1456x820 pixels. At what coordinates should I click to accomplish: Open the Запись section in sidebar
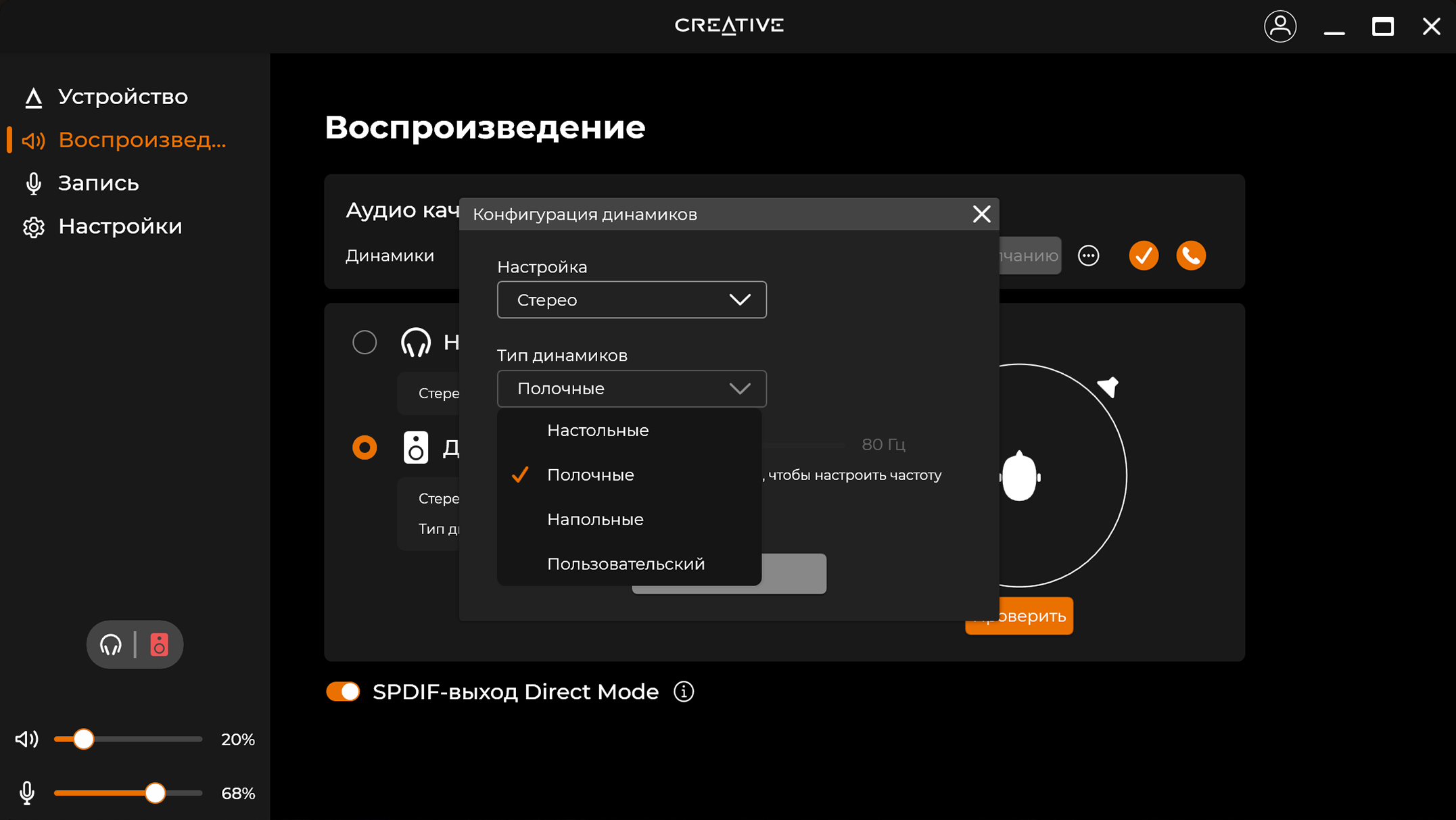tap(98, 183)
